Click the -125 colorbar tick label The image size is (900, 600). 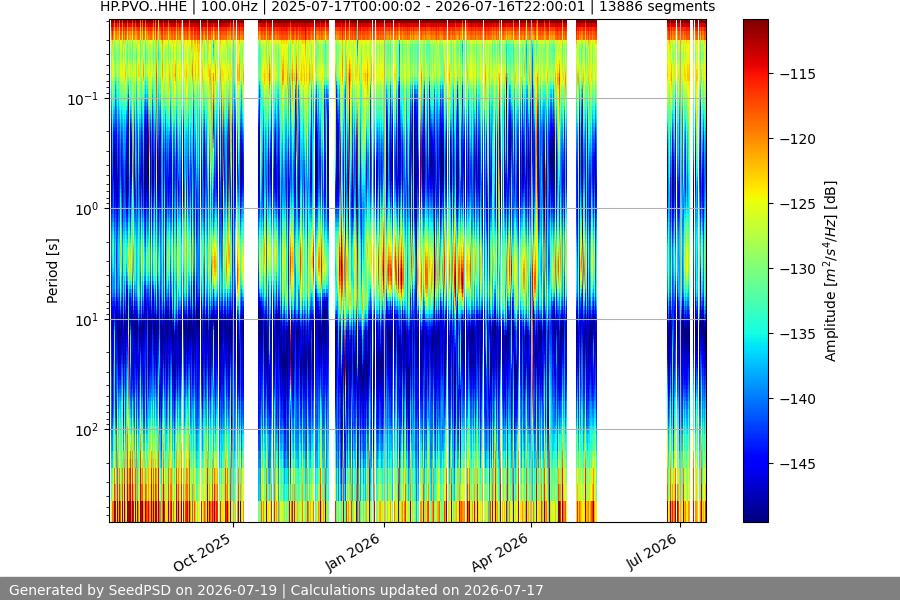(x=798, y=204)
